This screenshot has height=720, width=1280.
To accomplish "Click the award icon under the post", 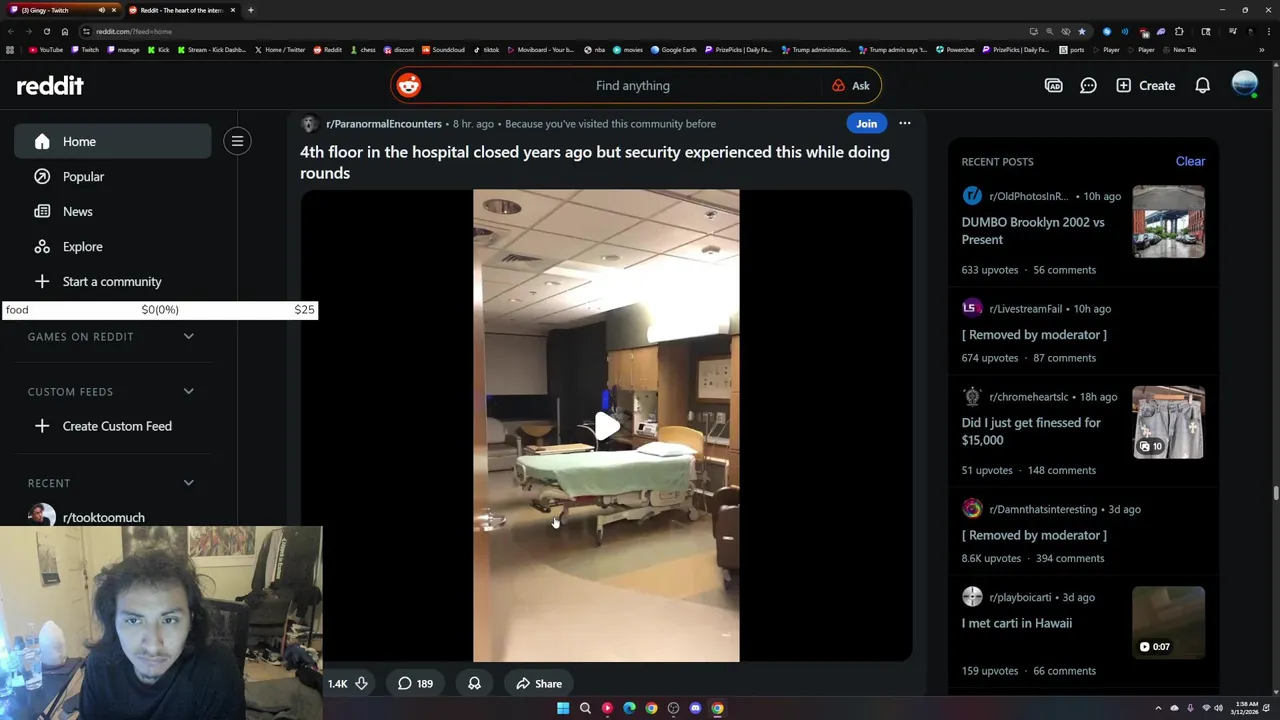I will (x=474, y=684).
